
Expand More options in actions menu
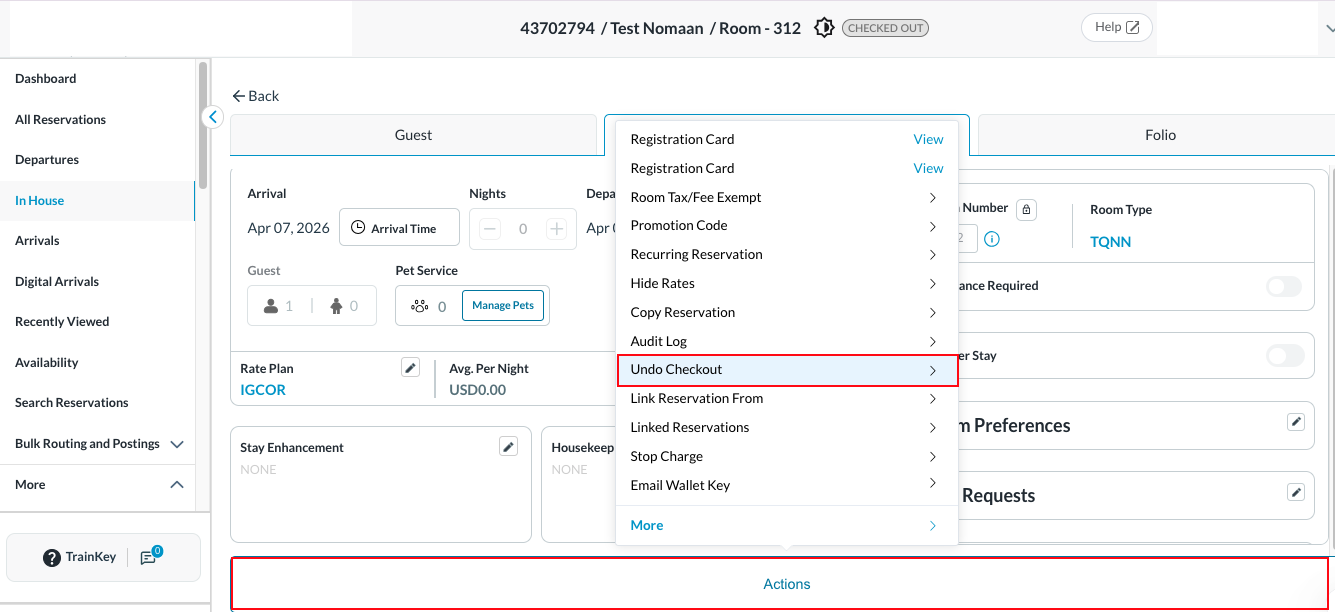click(x=786, y=526)
